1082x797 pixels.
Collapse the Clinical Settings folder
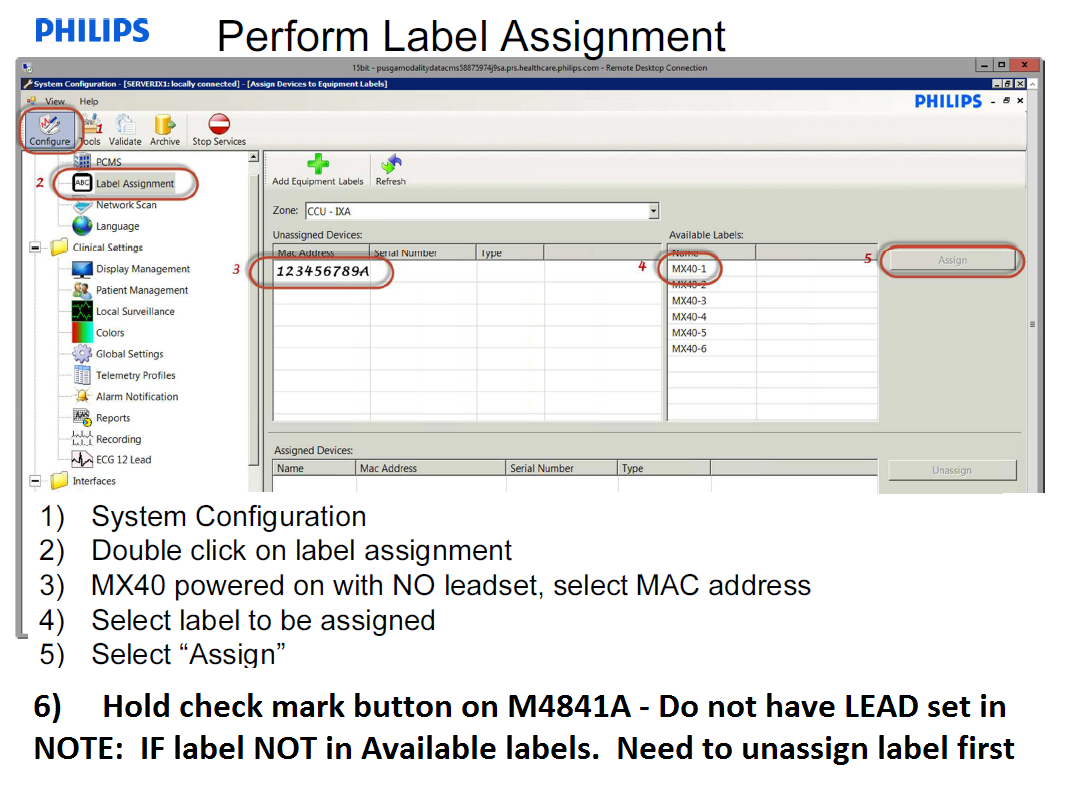(36, 248)
